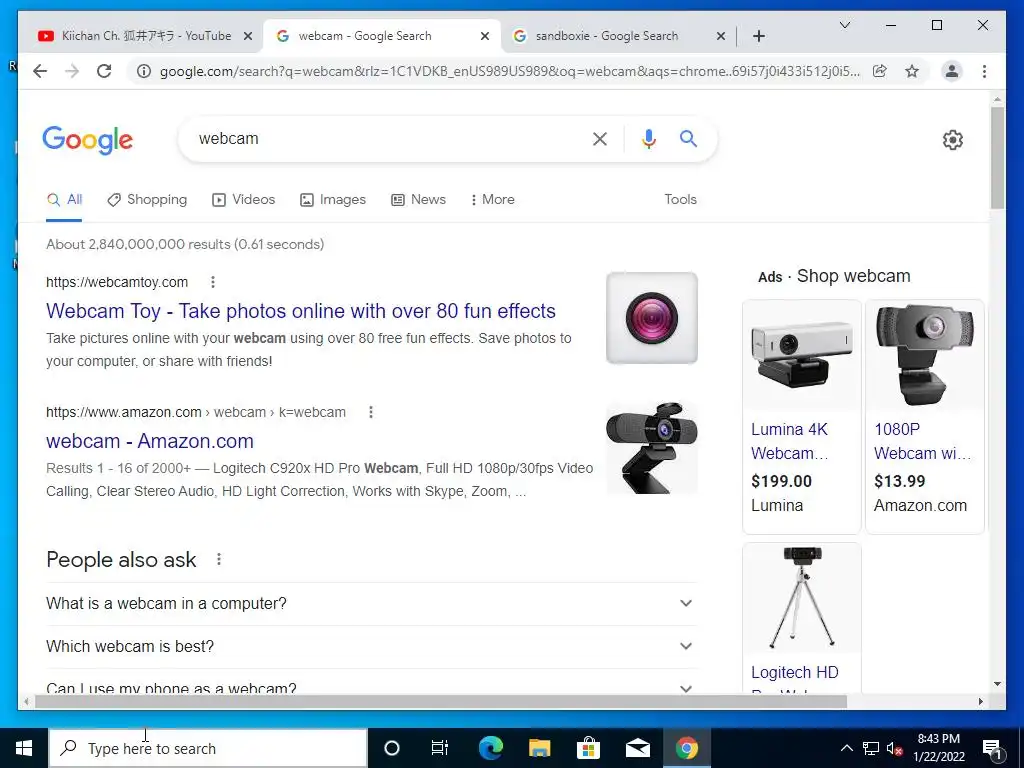The width and height of the screenshot is (1024, 768).
Task: Select the Images search tab
Action: click(333, 200)
